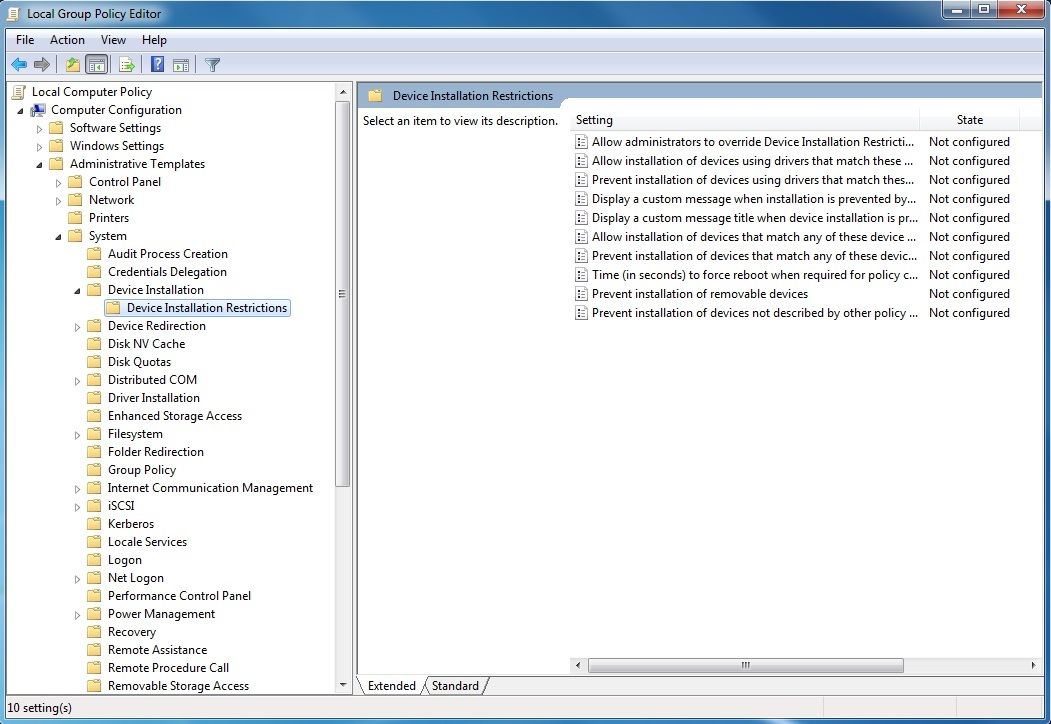Switch to the Standard tab
The width and height of the screenshot is (1051, 724).
tap(455, 685)
